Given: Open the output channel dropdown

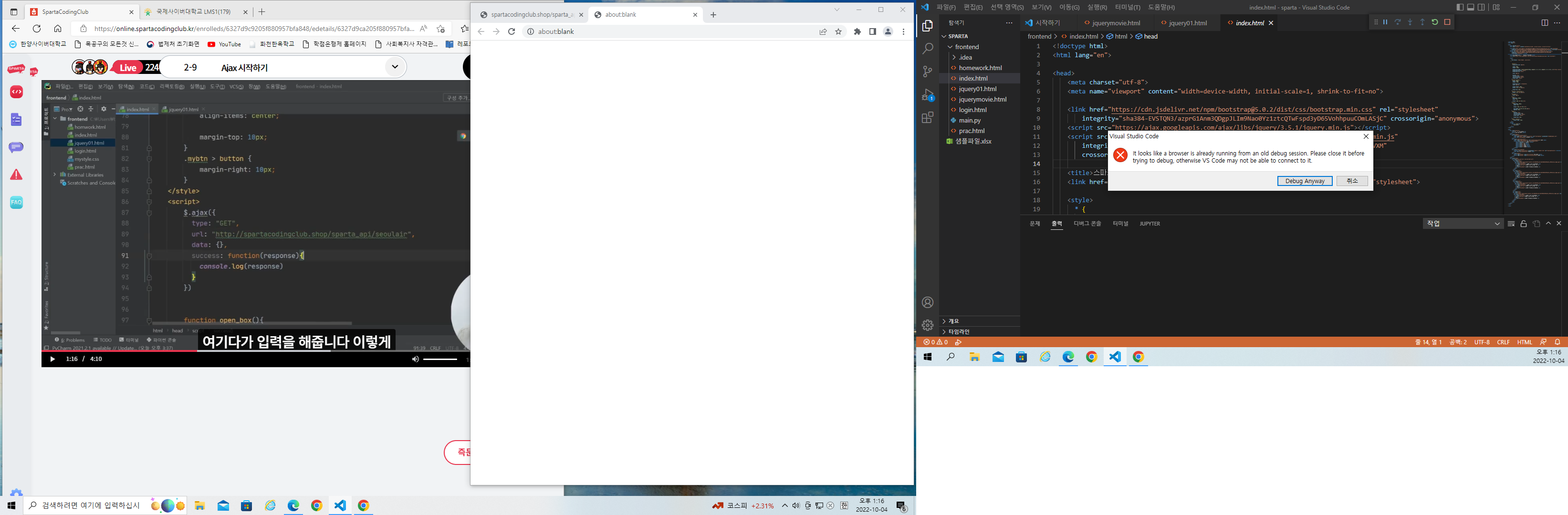Looking at the screenshot, I should tap(1463, 224).
